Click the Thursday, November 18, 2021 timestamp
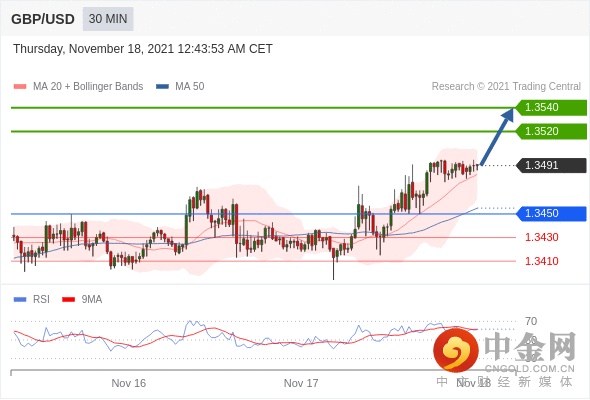Viewport: 590px width, 400px height. [143, 49]
